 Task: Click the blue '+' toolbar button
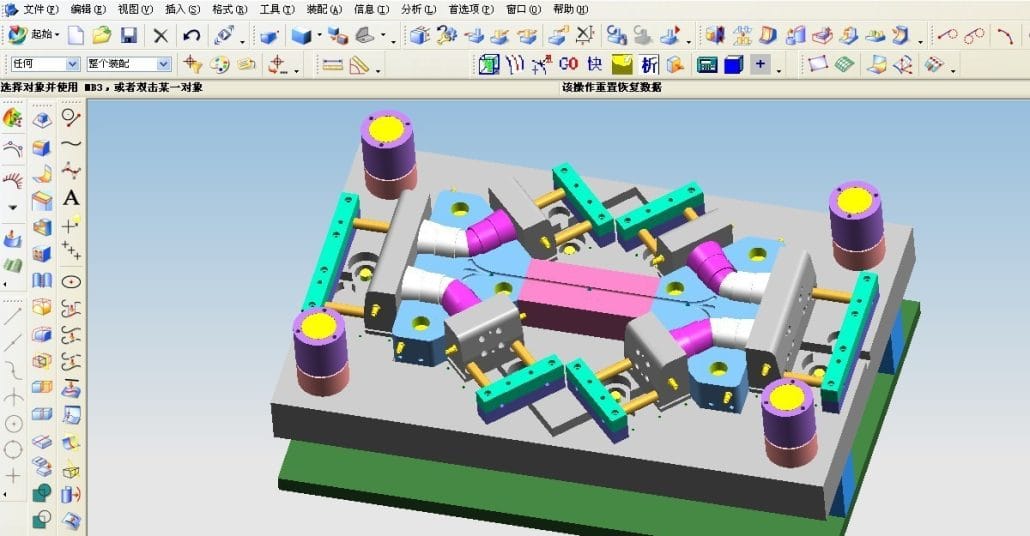[761, 65]
